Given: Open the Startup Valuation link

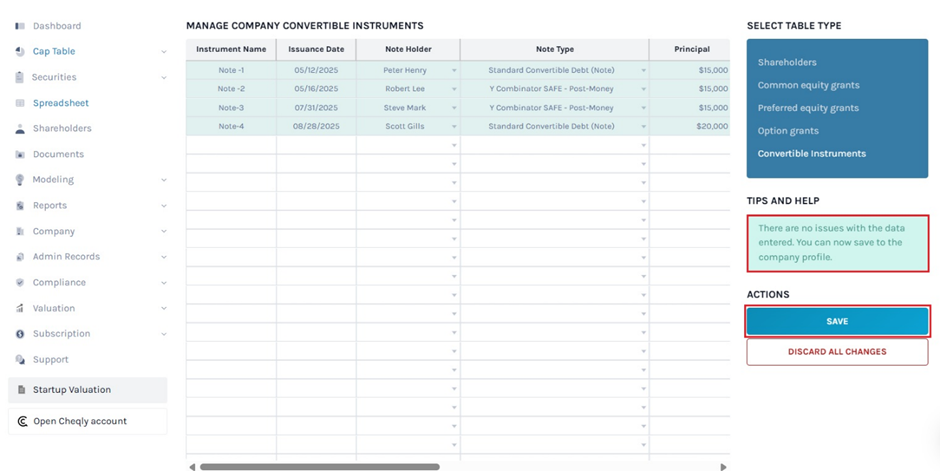Looking at the screenshot, I should click(71, 390).
